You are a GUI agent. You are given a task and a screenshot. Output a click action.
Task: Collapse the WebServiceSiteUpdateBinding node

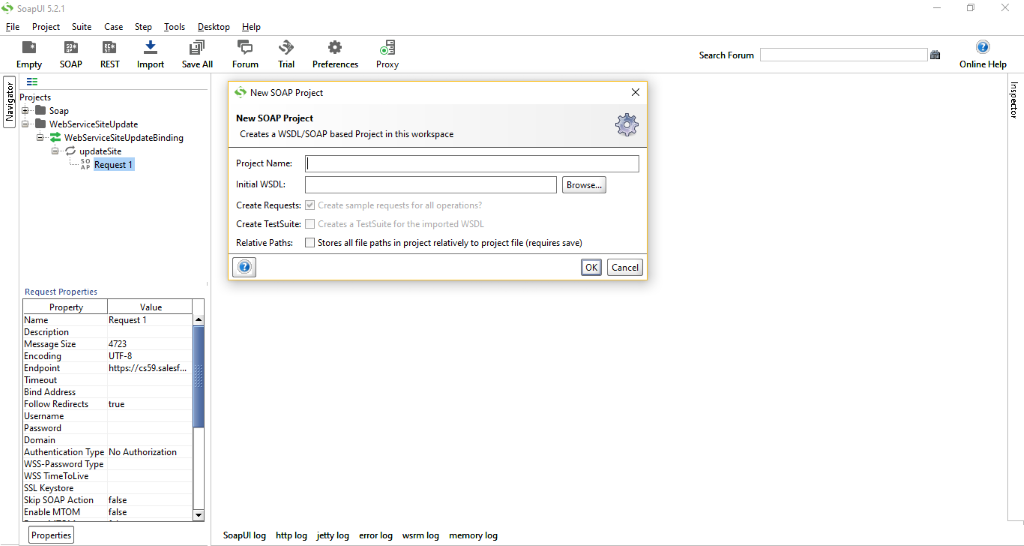[x=40, y=138]
